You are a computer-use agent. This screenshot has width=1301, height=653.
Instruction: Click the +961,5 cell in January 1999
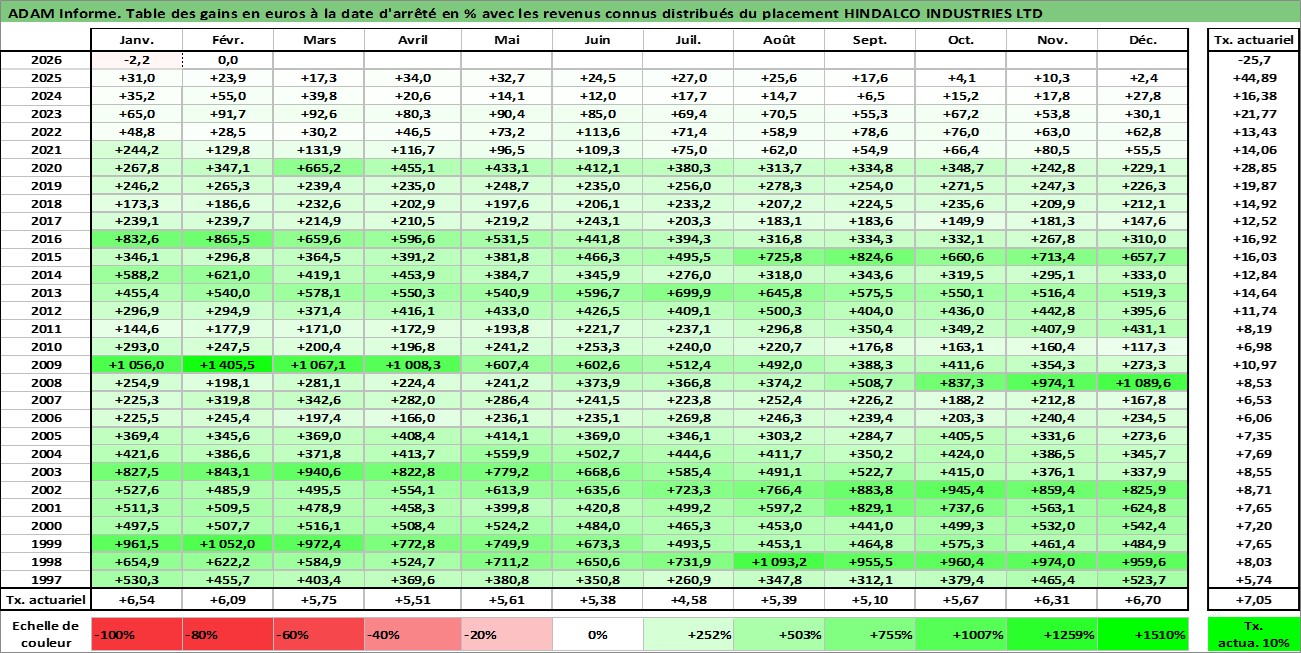pos(137,544)
